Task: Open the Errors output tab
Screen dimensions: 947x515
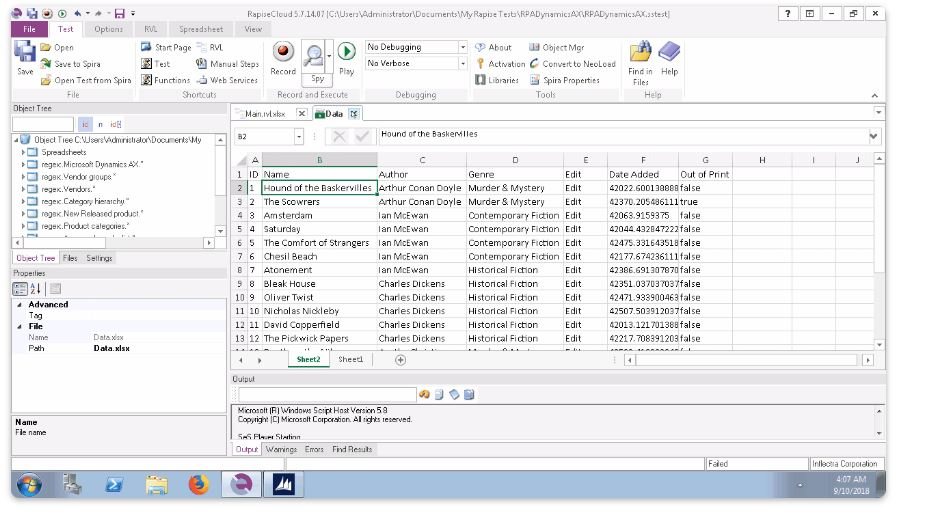Action: click(x=314, y=449)
